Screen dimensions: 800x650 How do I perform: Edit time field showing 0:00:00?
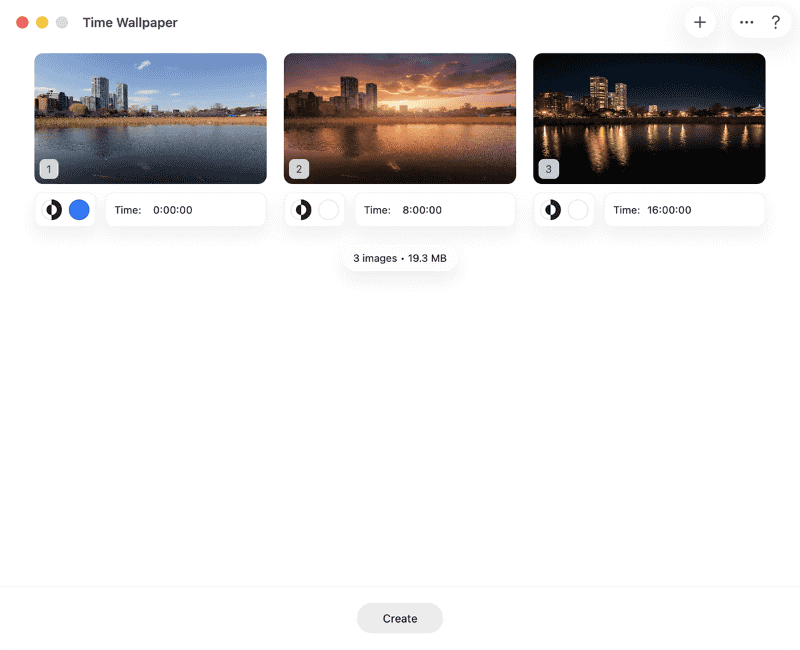point(186,210)
